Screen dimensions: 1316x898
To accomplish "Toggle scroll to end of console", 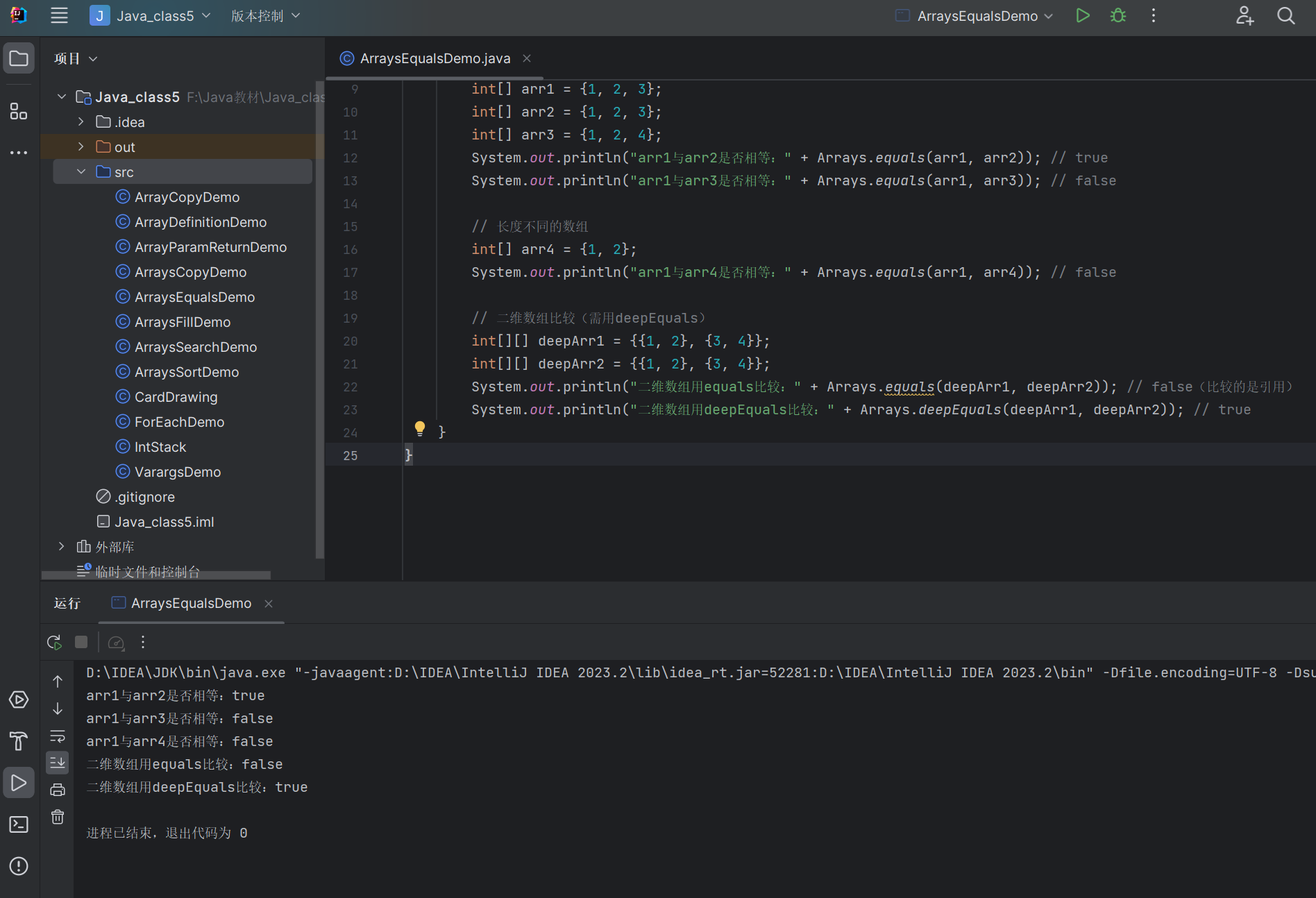I will (x=58, y=763).
